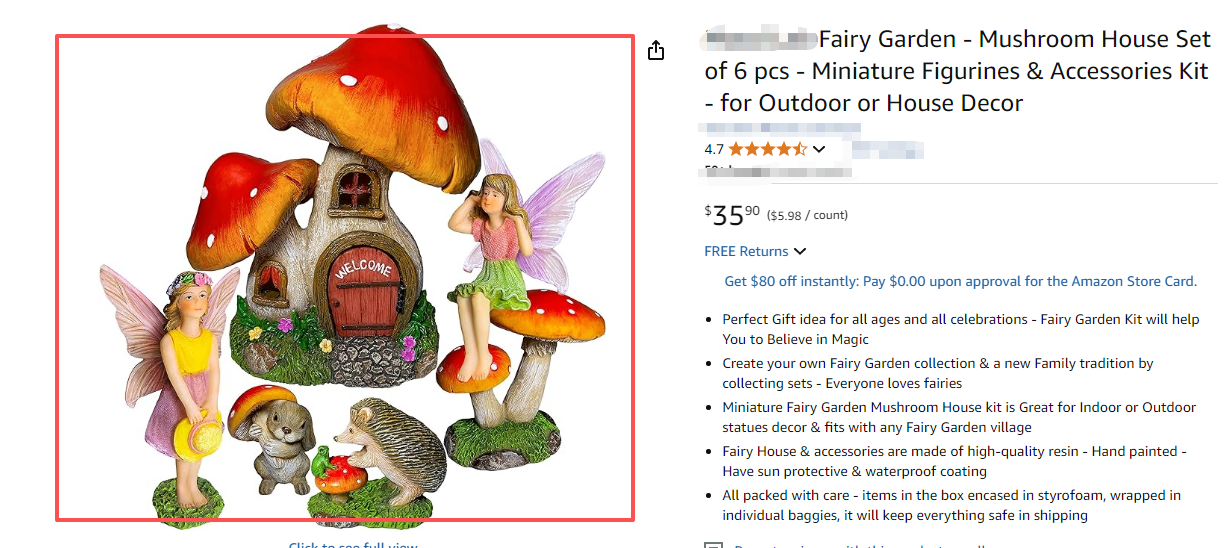The width and height of the screenshot is (1225, 548).
Task: Open the main fairy garden product image
Action: pyautogui.click(x=344, y=278)
